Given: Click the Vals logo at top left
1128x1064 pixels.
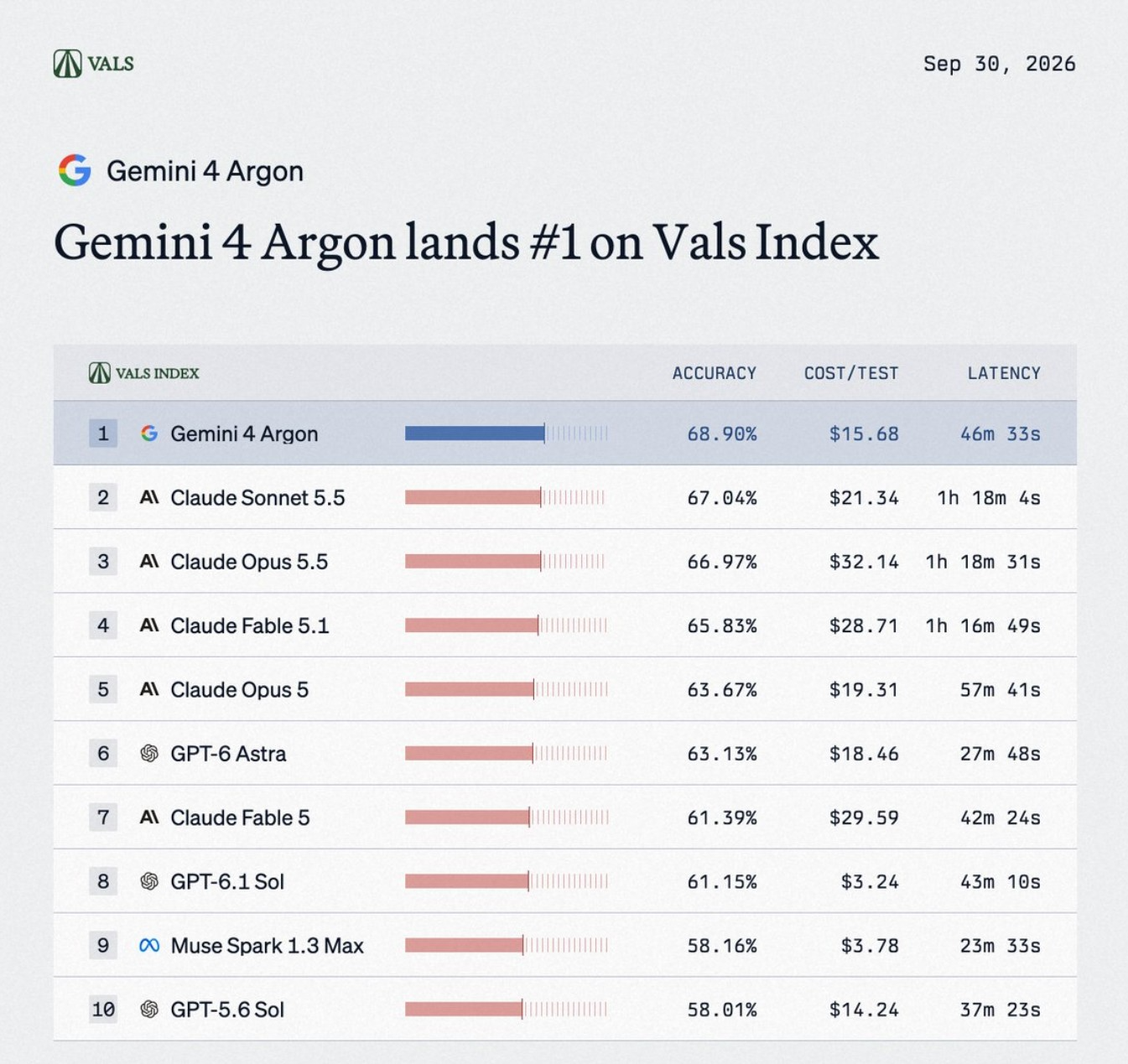Looking at the screenshot, I should [93, 64].
